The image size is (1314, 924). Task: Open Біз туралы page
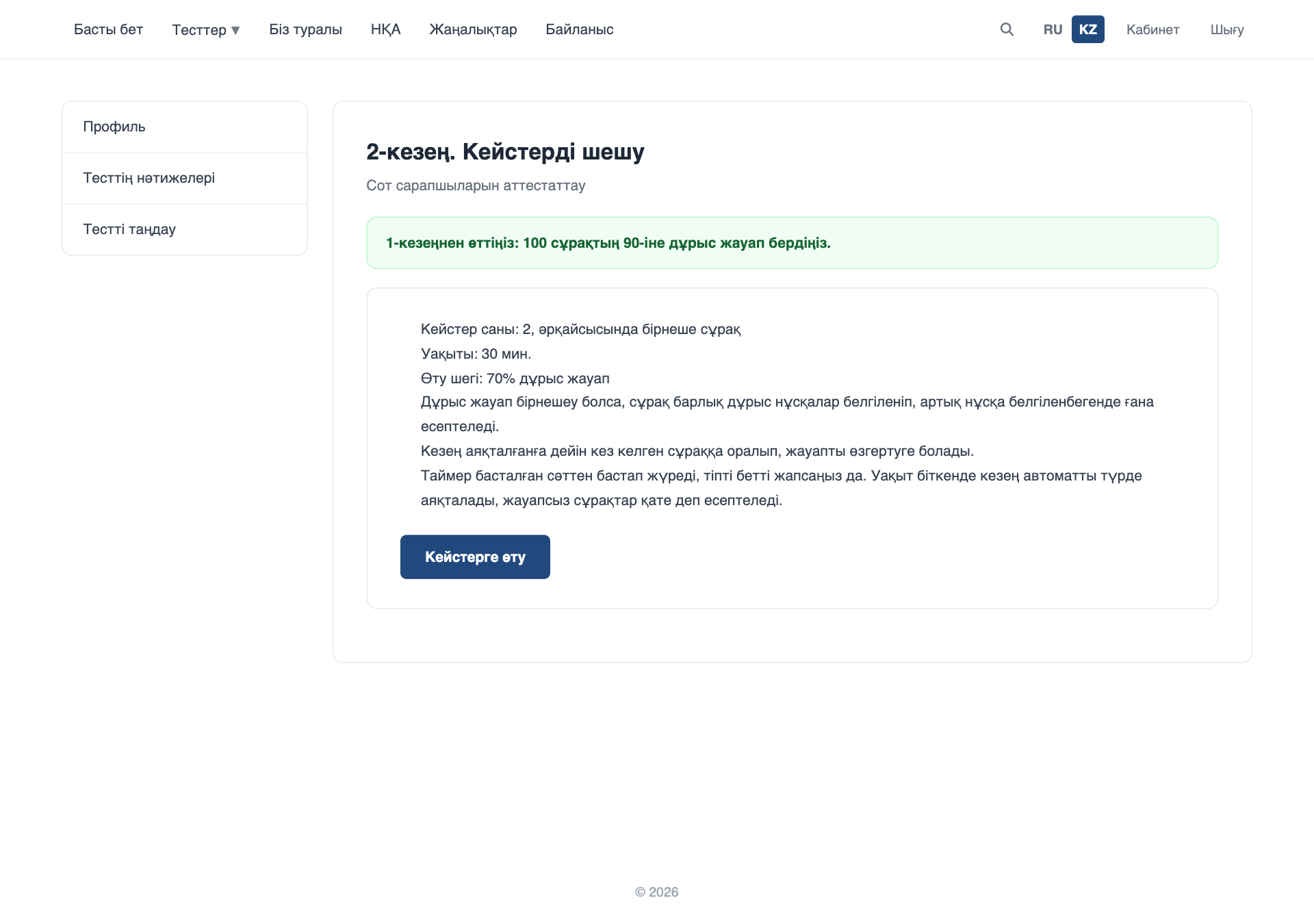[x=305, y=29]
